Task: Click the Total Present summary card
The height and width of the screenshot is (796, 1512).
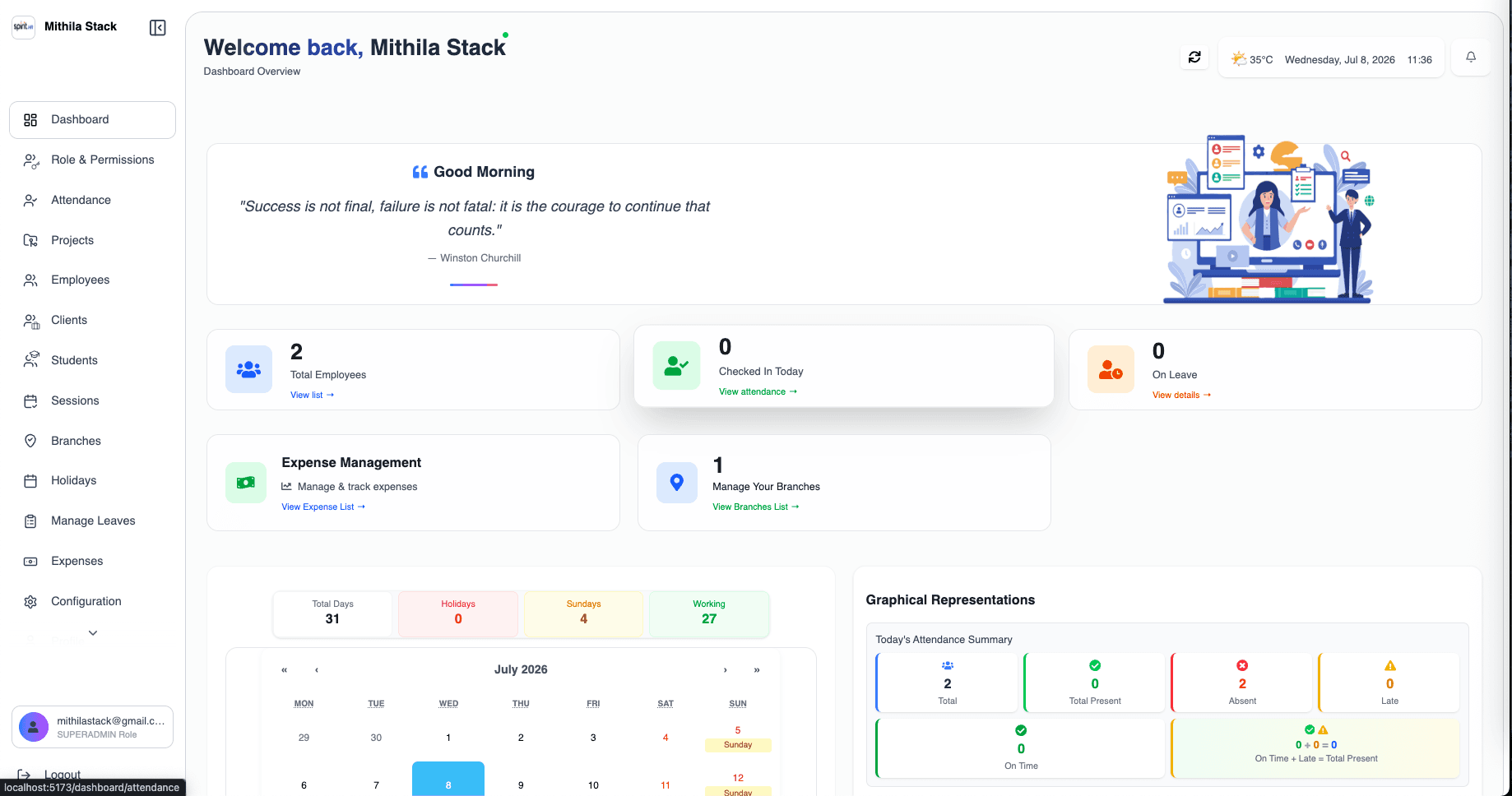Action: (1094, 683)
